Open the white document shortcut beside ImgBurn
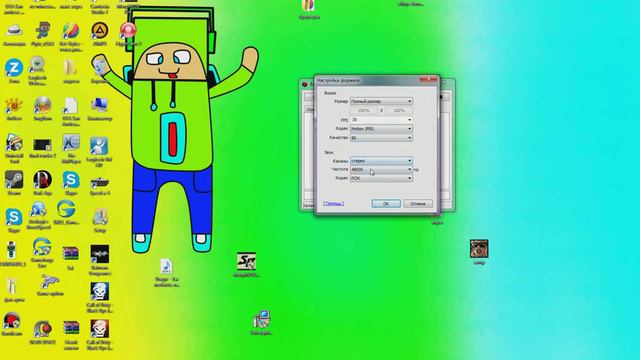The width and height of the screenshot is (640, 360). click(x=71, y=105)
